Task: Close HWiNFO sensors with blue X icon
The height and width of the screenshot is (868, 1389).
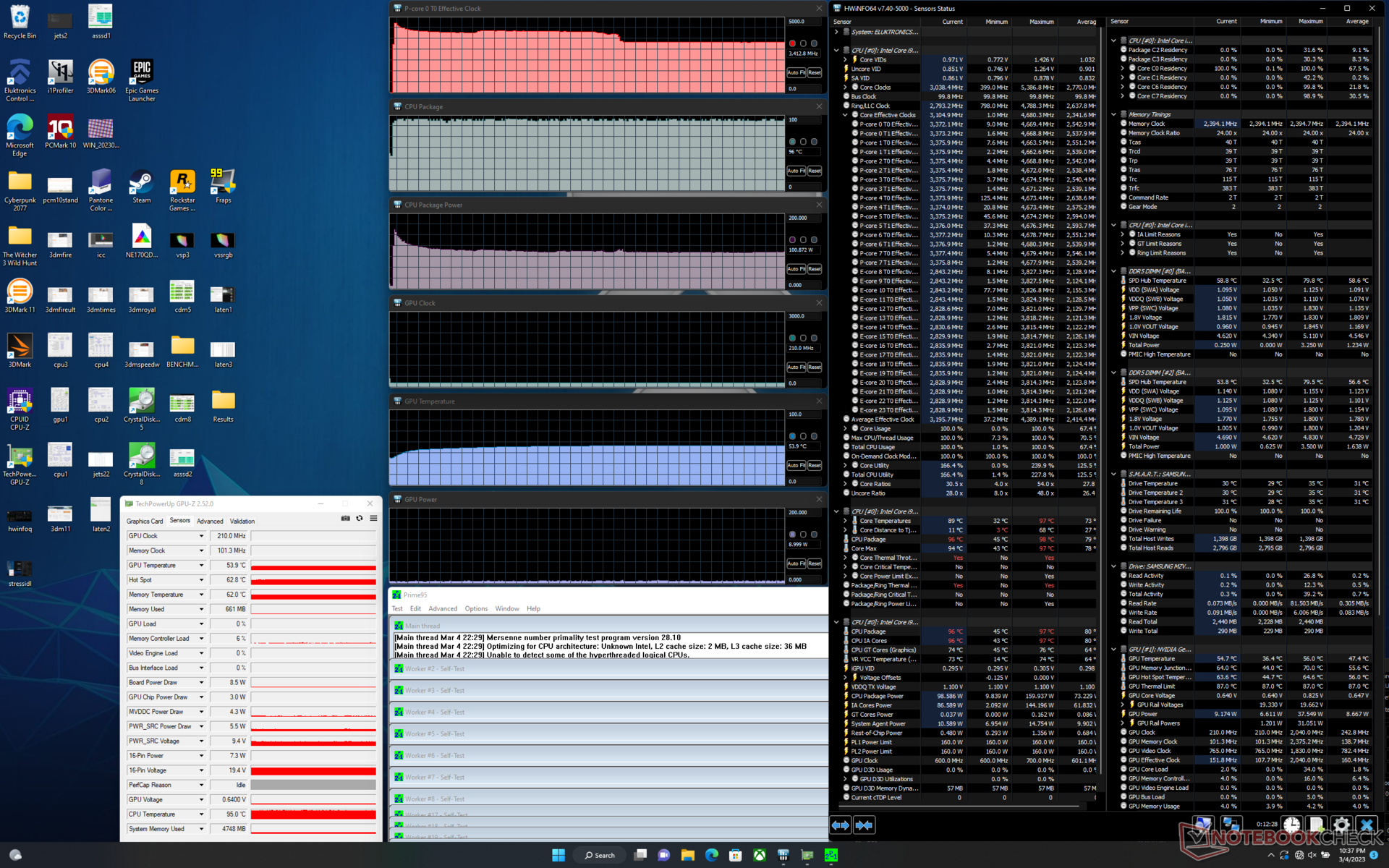Action: [1366, 825]
